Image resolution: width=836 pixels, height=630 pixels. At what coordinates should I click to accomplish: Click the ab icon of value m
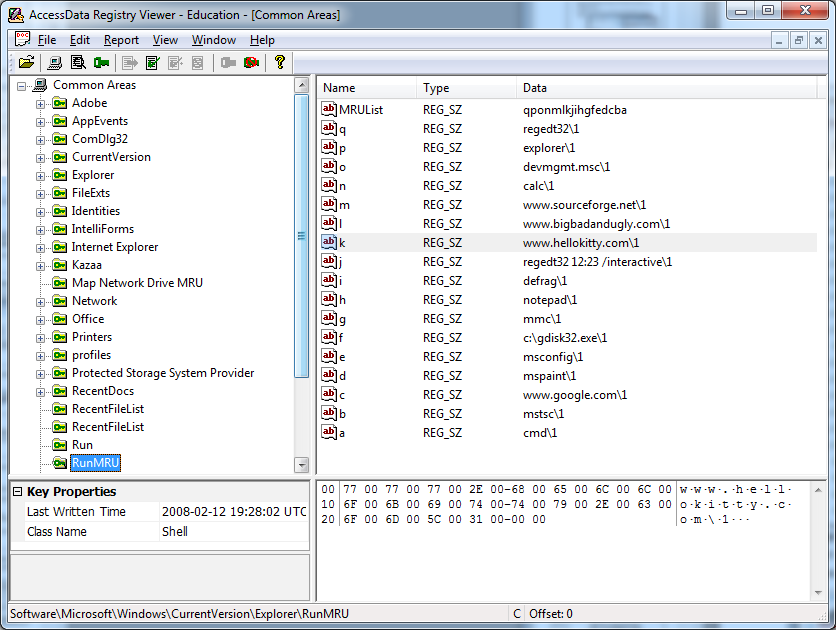(329, 204)
